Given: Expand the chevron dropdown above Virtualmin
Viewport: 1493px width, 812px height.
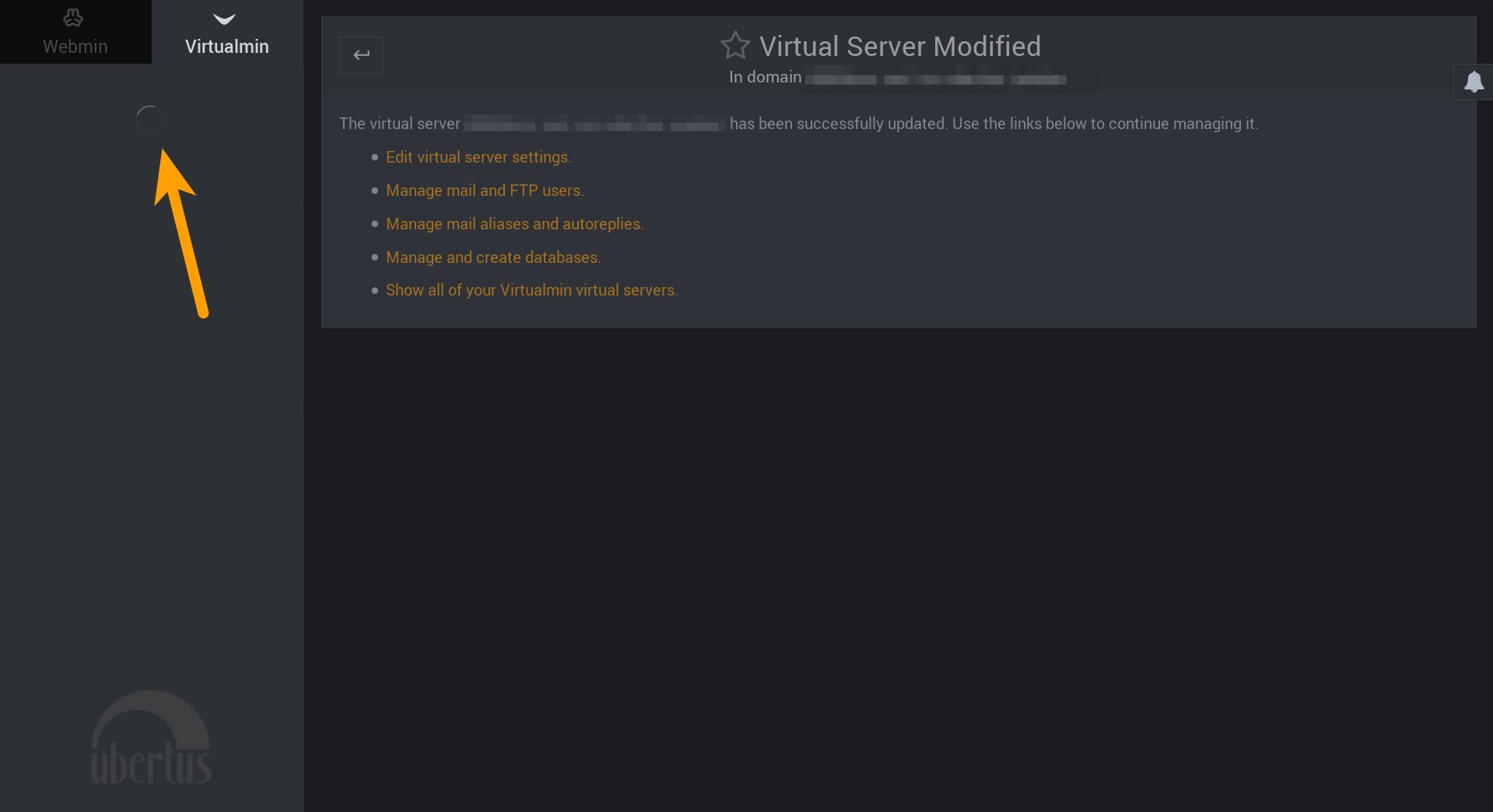Looking at the screenshot, I should pos(225,20).
